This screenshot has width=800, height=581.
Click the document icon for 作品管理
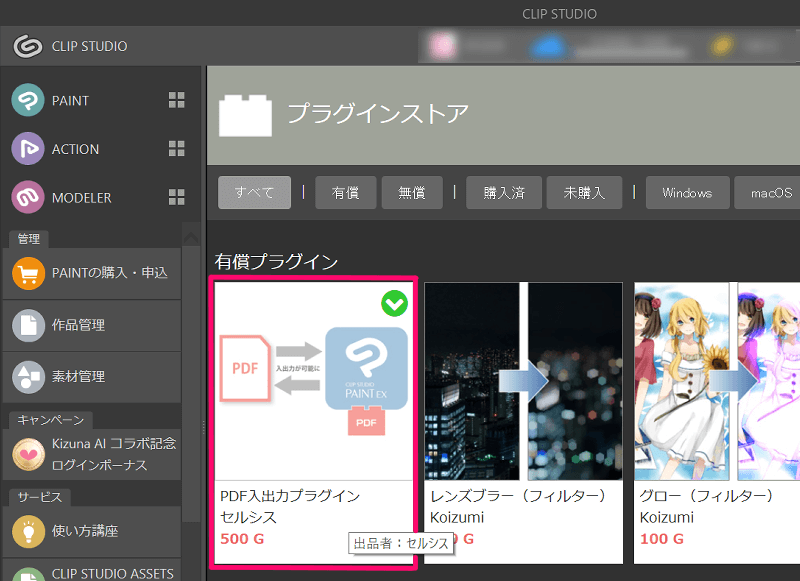(x=29, y=325)
